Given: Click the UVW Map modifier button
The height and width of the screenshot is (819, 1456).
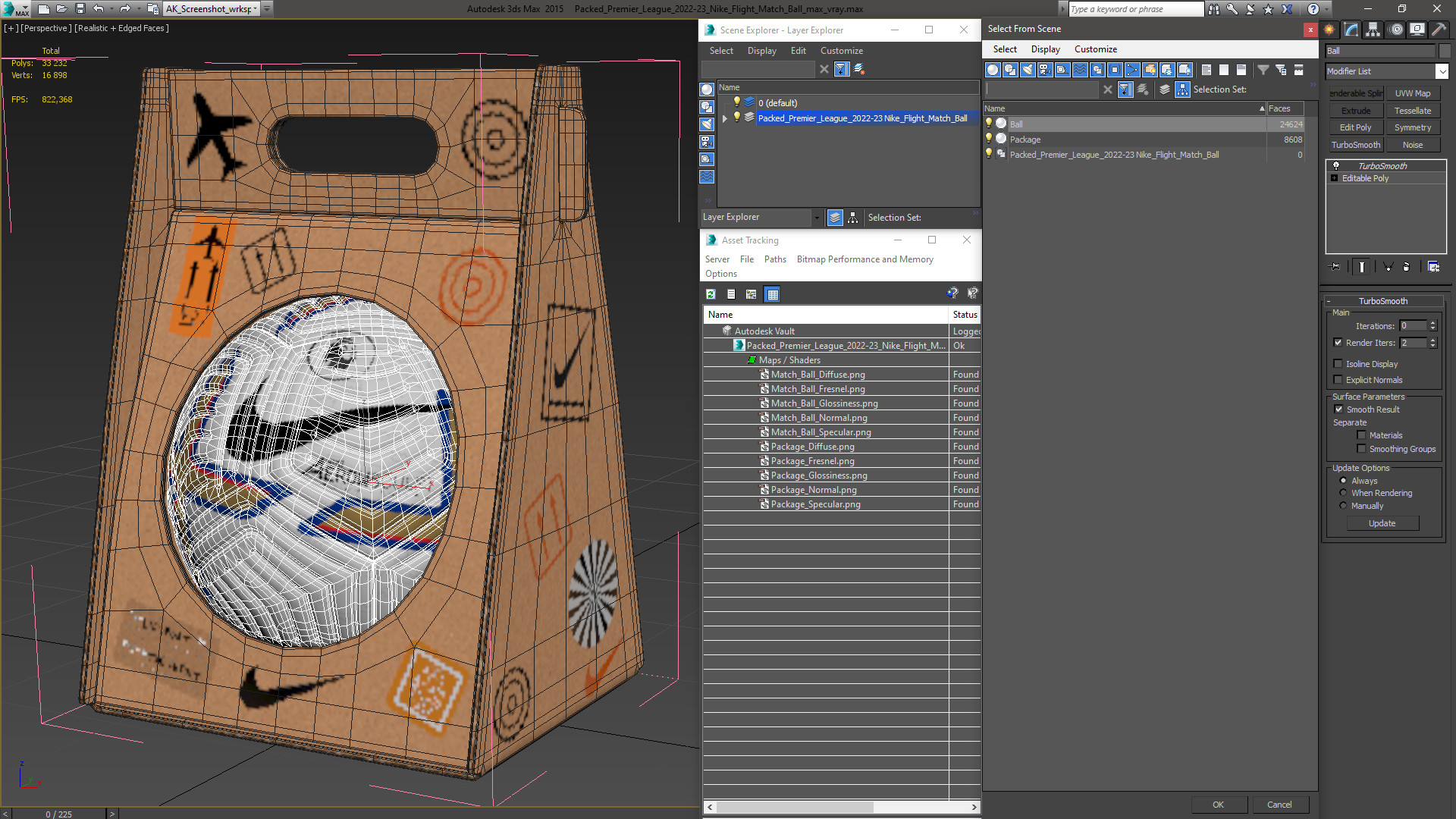Looking at the screenshot, I should pyautogui.click(x=1413, y=93).
